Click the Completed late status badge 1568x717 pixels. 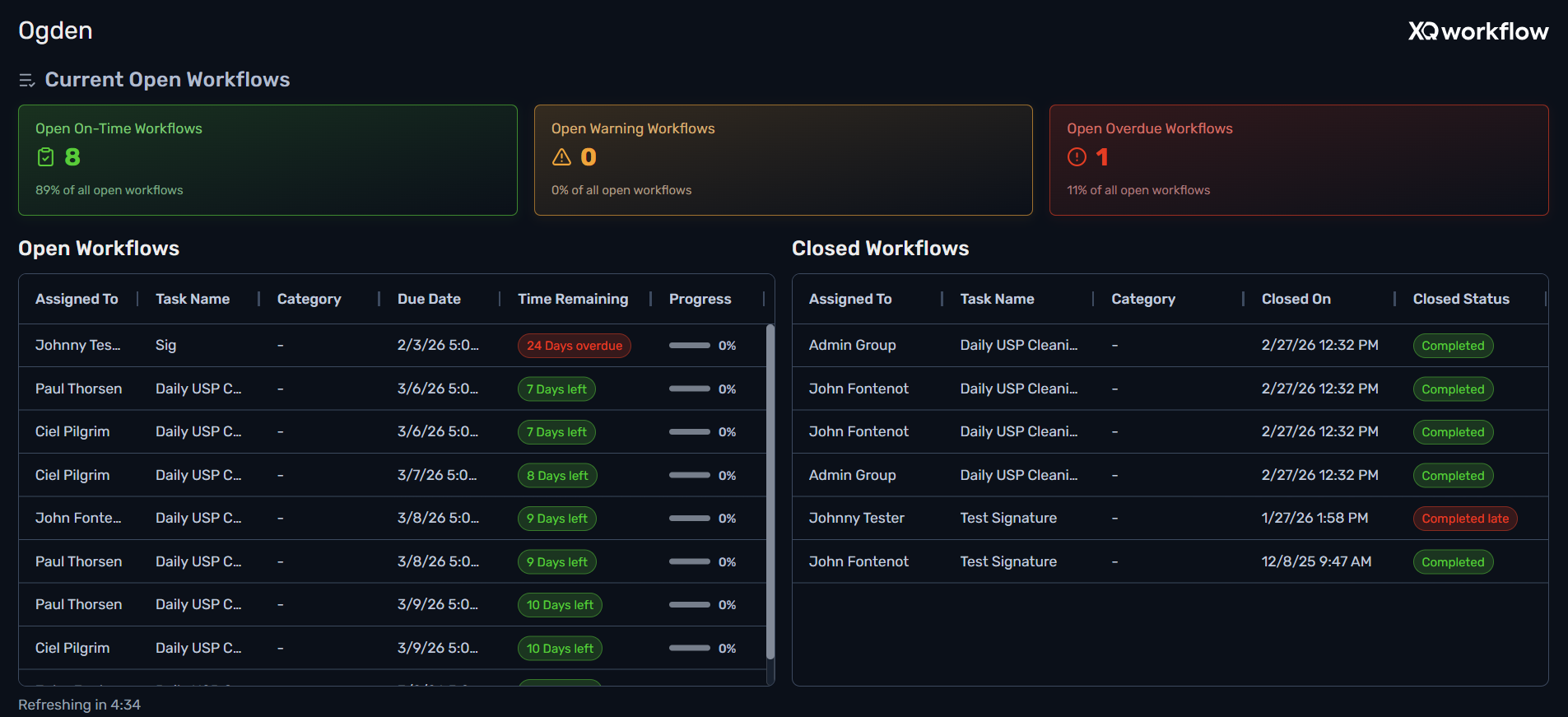[1465, 519]
